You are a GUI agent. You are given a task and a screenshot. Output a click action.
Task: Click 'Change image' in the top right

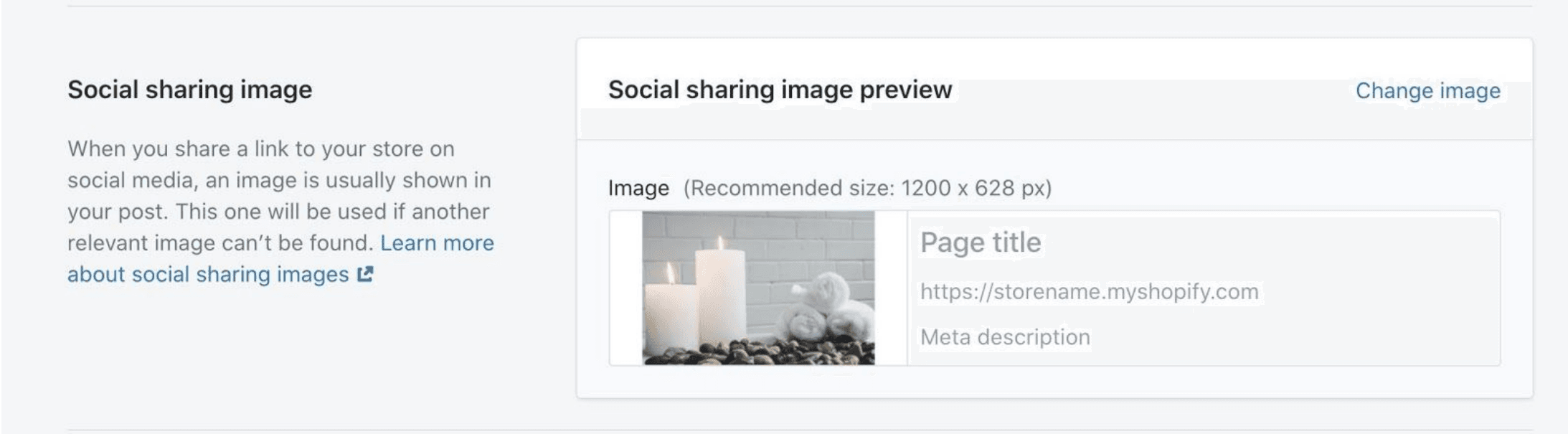tap(1427, 90)
